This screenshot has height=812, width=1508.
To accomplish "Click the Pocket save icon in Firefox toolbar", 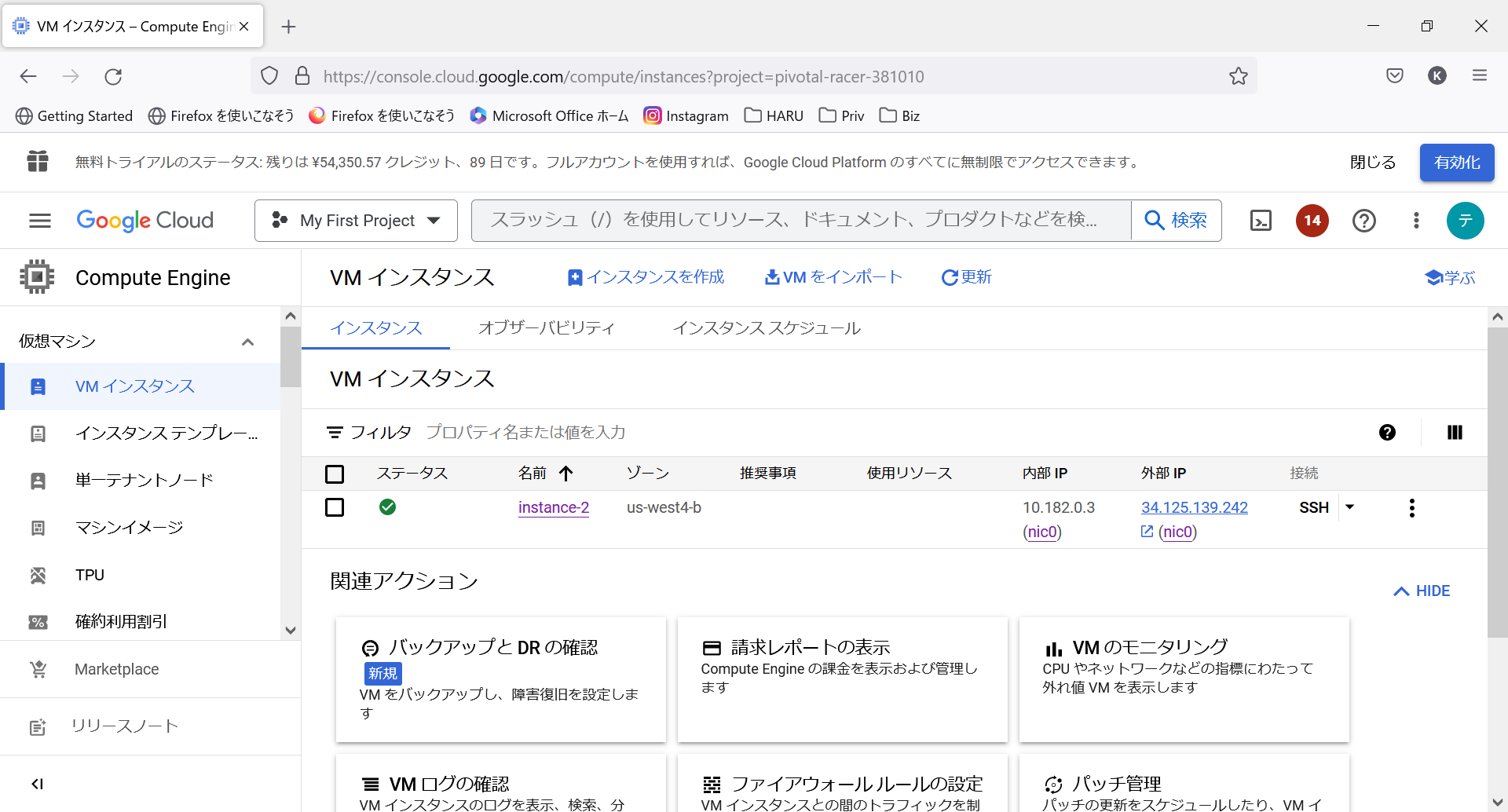I will coord(1395,75).
